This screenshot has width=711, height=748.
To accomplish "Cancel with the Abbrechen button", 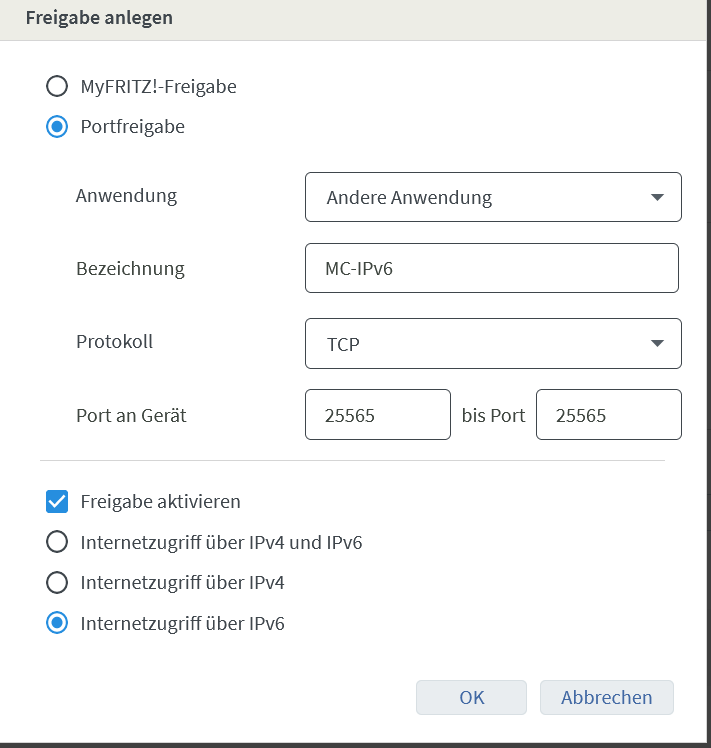I will coord(606,697).
